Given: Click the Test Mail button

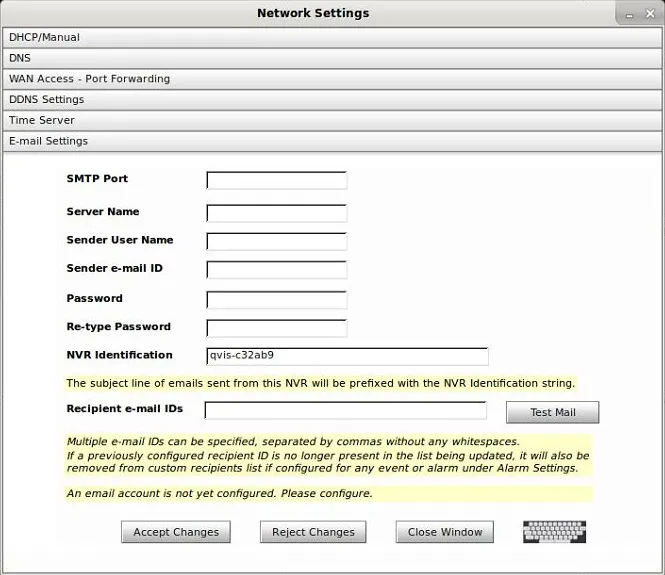Looking at the screenshot, I should click(553, 412).
